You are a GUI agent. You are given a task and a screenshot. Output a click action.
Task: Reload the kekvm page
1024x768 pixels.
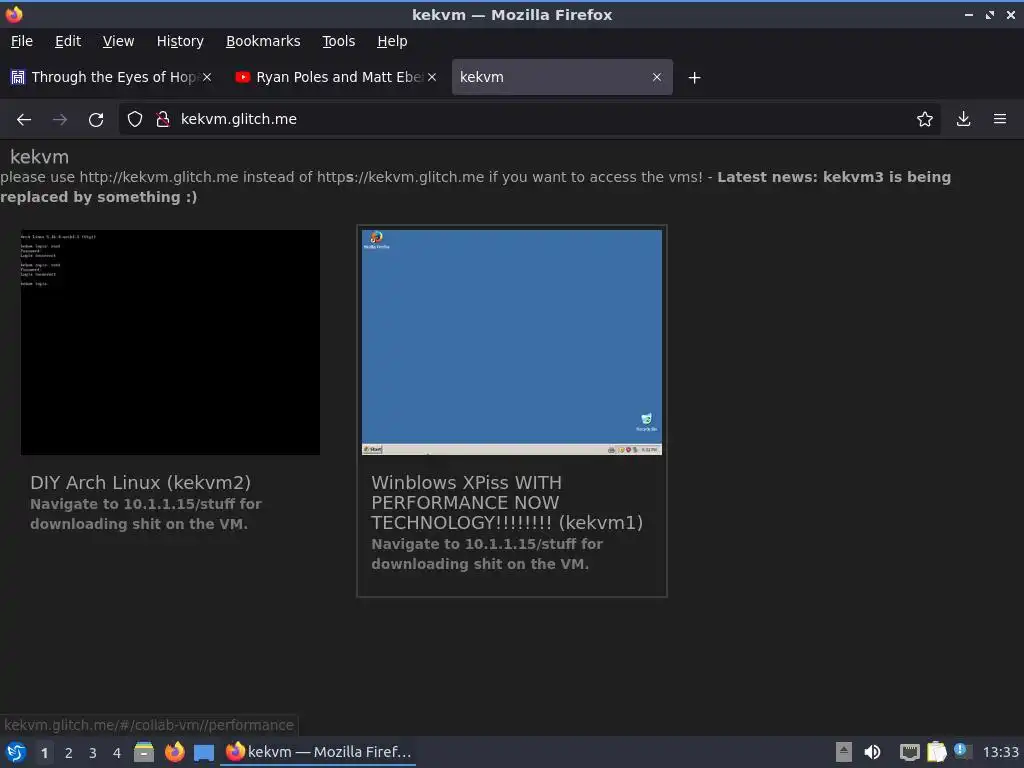click(96, 120)
